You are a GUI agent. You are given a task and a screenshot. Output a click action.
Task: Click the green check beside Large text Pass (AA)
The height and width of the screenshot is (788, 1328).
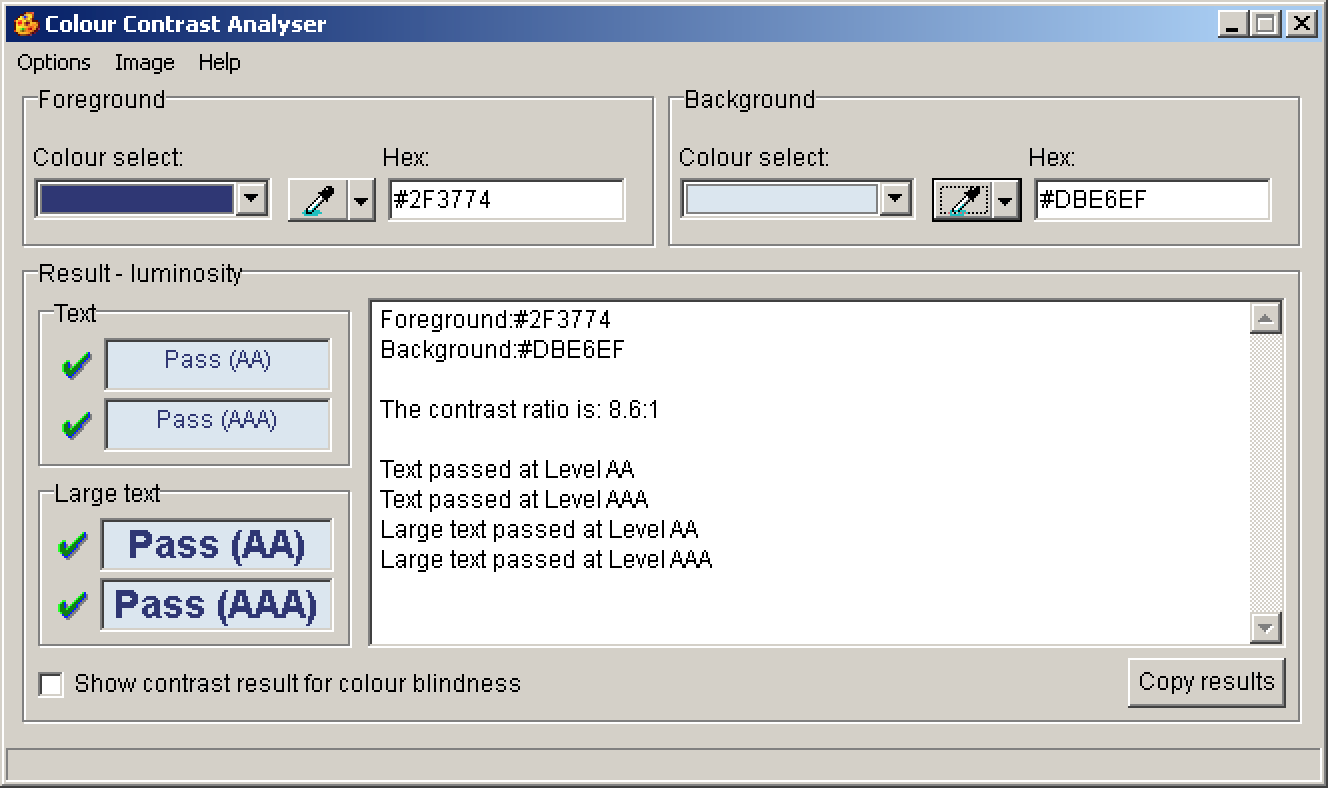pos(72,544)
